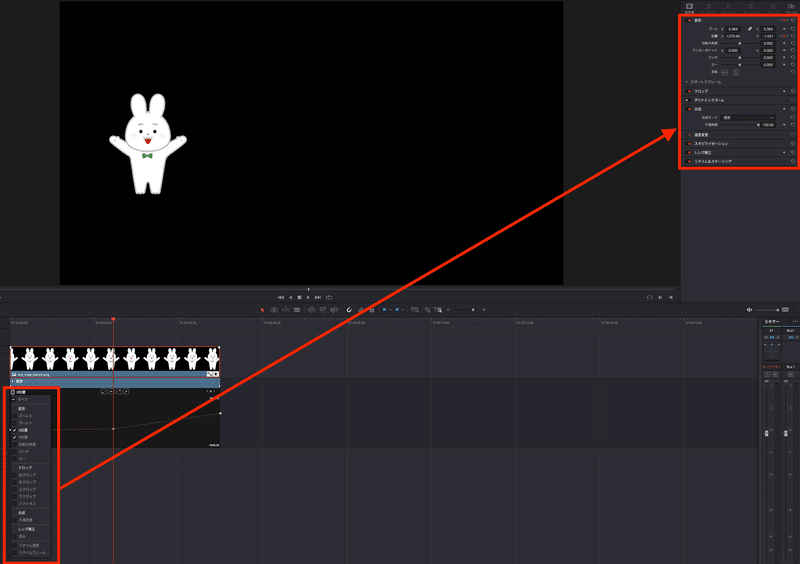The width and height of the screenshot is (800, 564).
Task: Toggle the 変形 (Transform) section switch
Action: coord(689,20)
